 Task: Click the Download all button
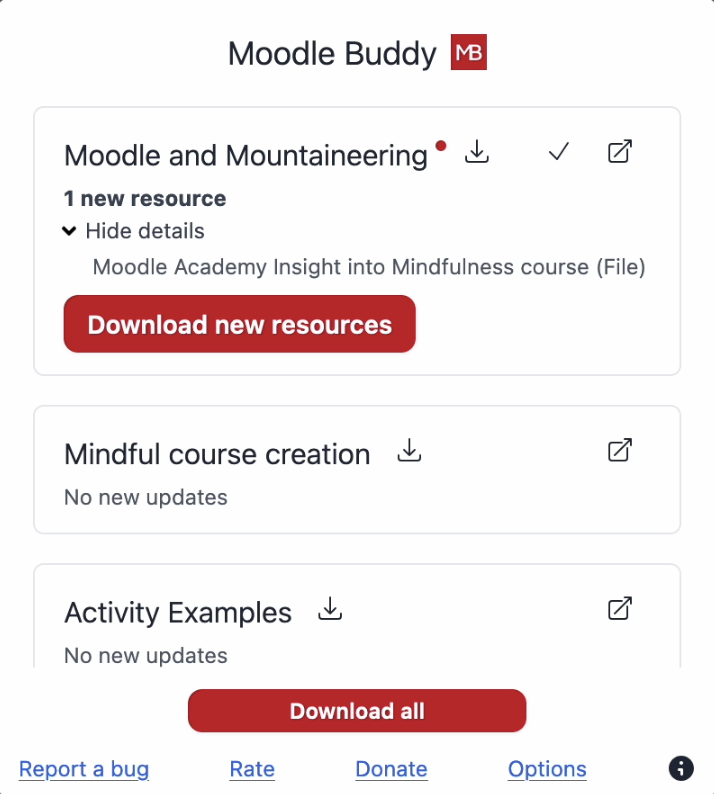coord(357,711)
